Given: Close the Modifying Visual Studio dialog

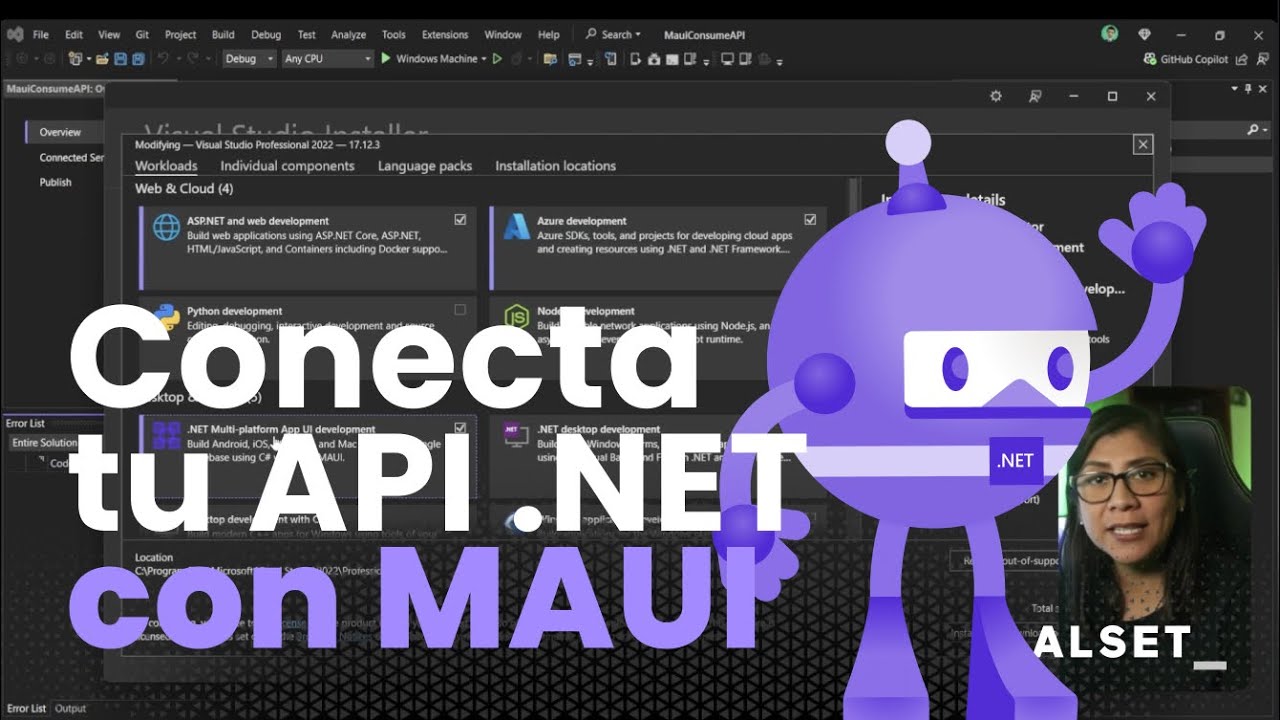Looking at the screenshot, I should 1143,145.
